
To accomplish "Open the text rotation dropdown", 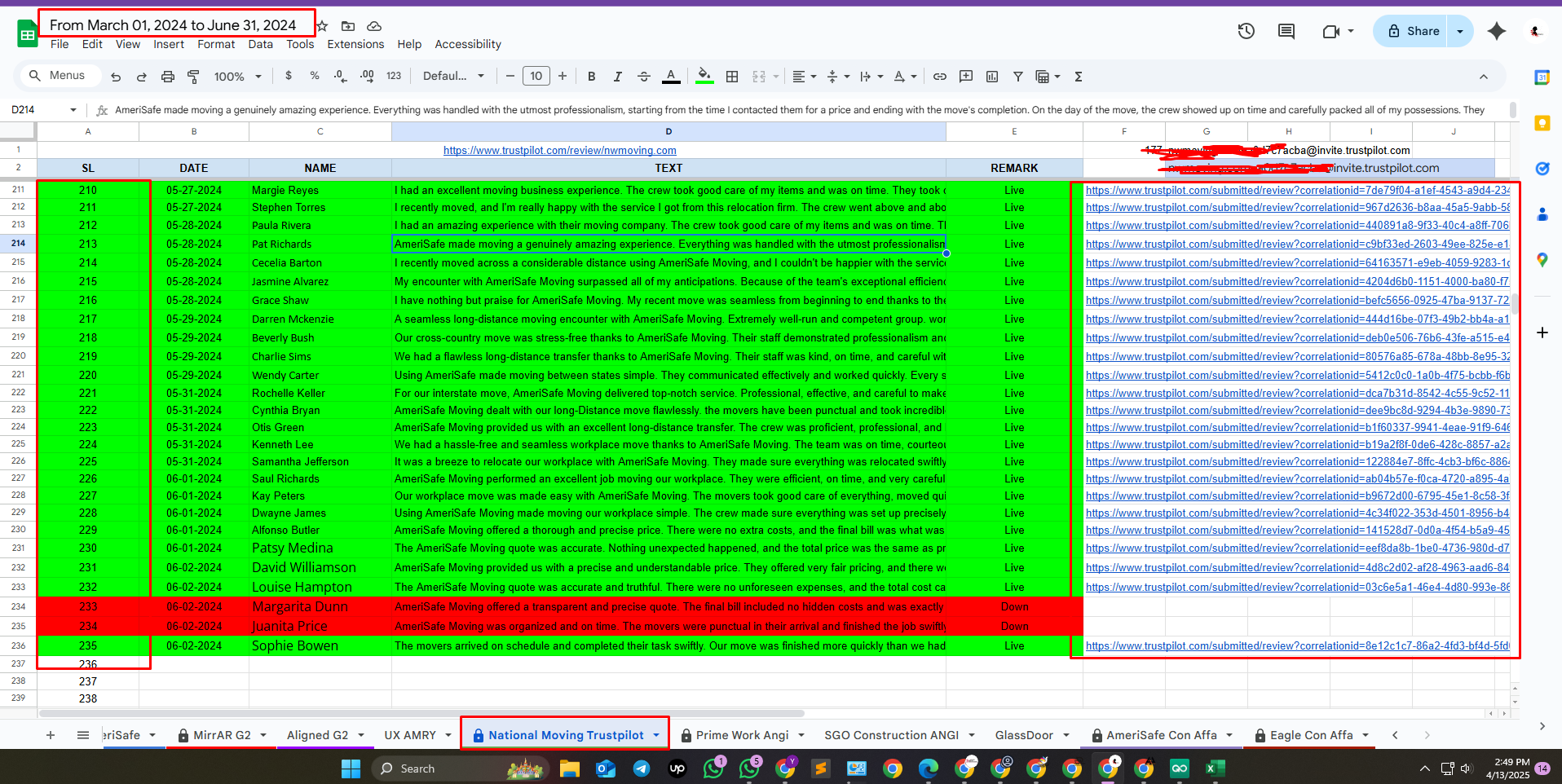I will pyautogui.click(x=905, y=77).
